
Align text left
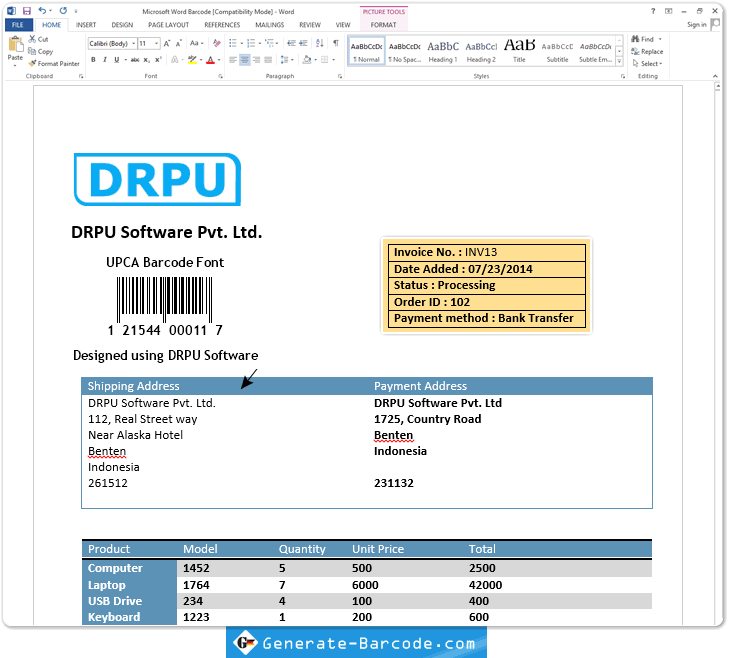(x=233, y=60)
